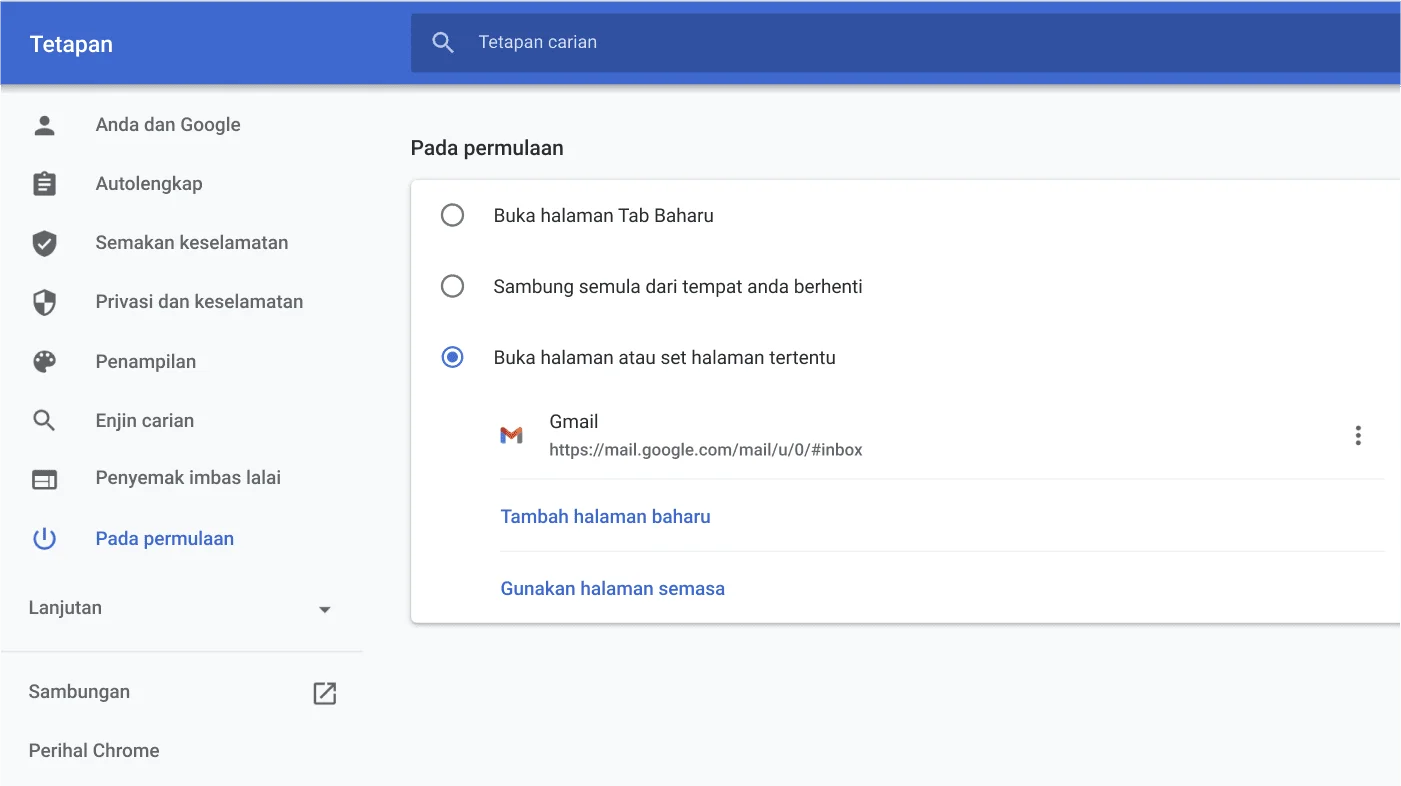Image resolution: width=1401 pixels, height=786 pixels.
Task: Open the Gmail favicon in the startup list
Action: point(512,435)
